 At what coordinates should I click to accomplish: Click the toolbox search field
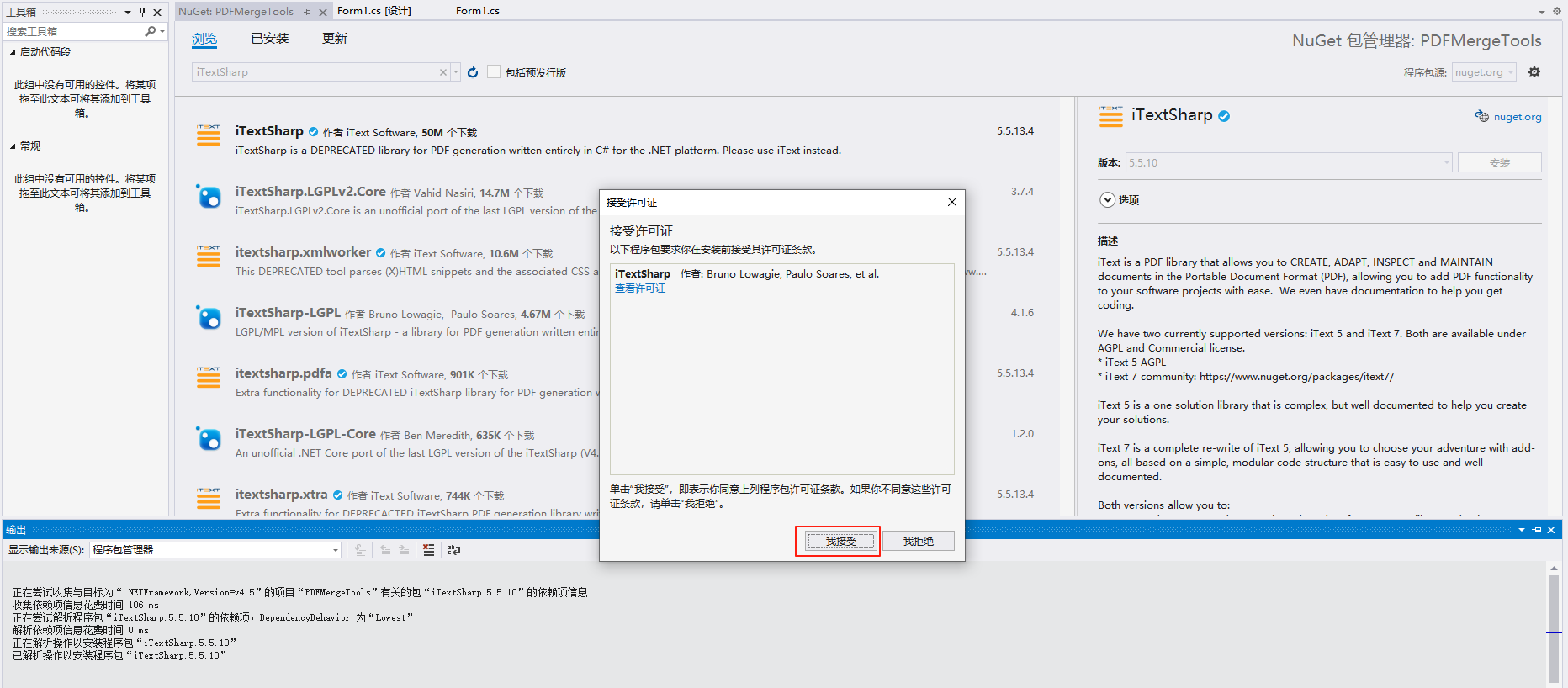pyautogui.click(x=74, y=31)
